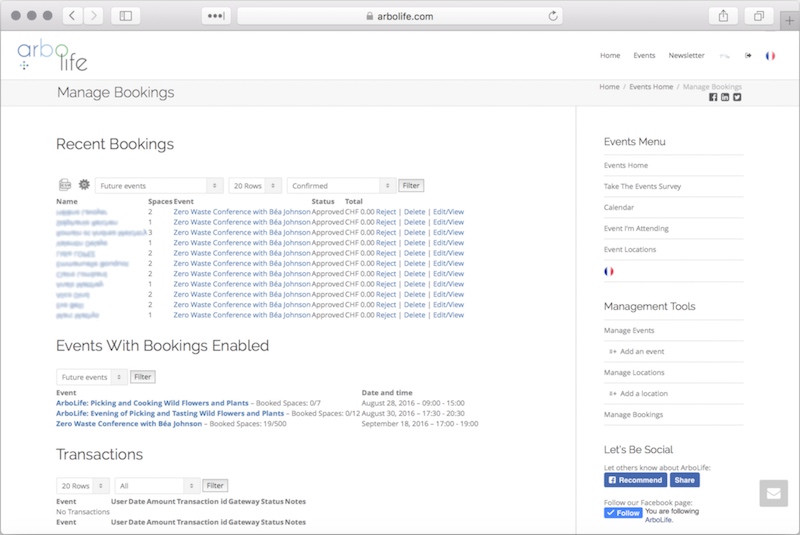
Task: Open Event I'm Attending in the sidebar
Action: 636,228
